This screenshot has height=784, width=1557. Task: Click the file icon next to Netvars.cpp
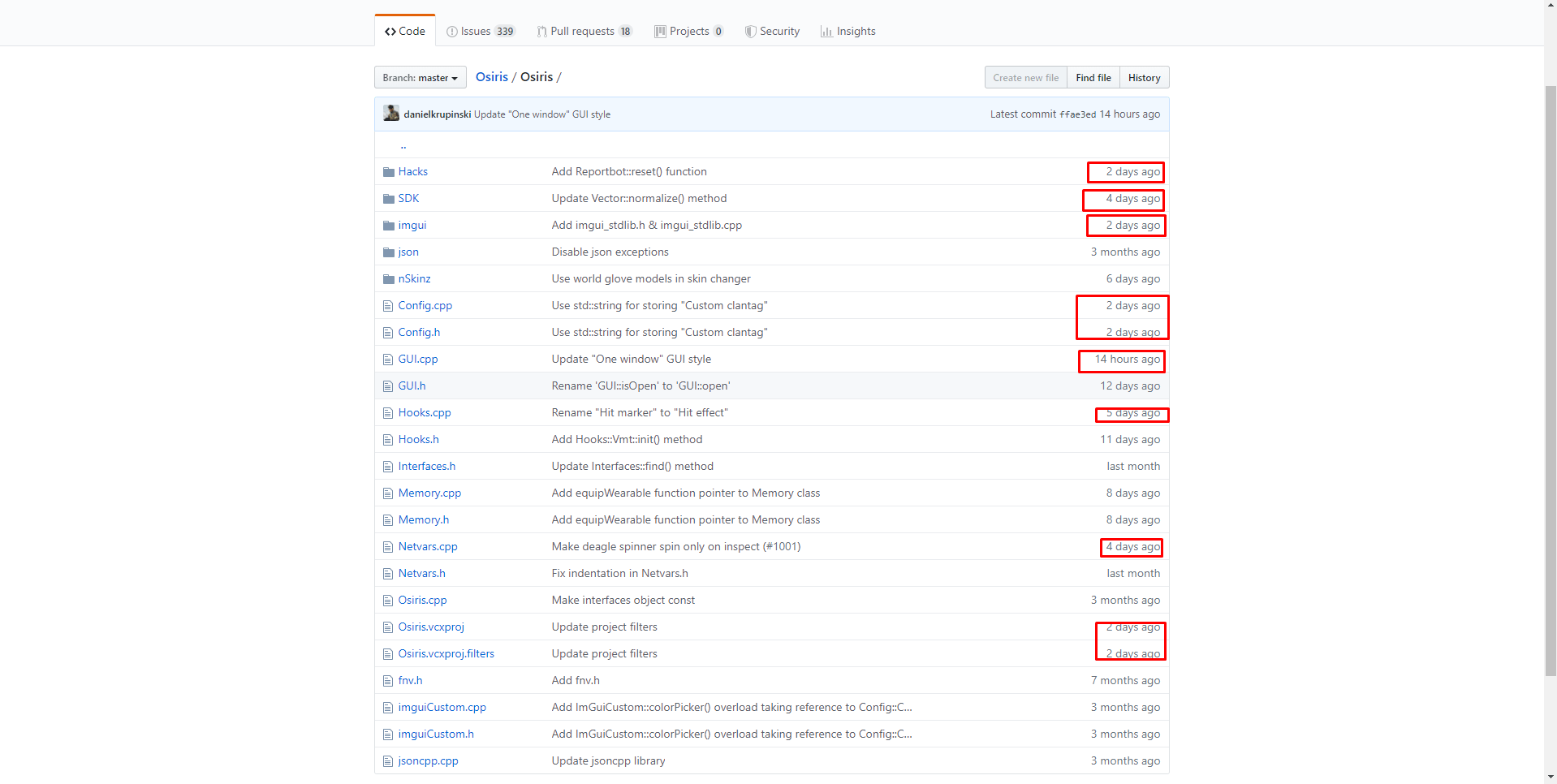pyautogui.click(x=388, y=547)
